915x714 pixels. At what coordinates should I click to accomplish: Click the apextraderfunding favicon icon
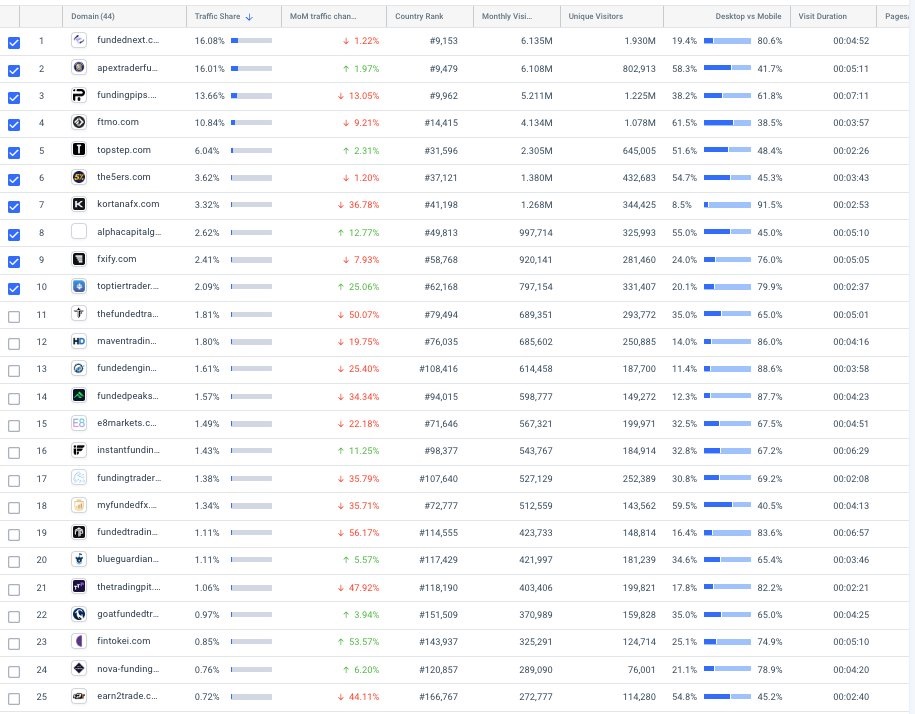pos(79,68)
